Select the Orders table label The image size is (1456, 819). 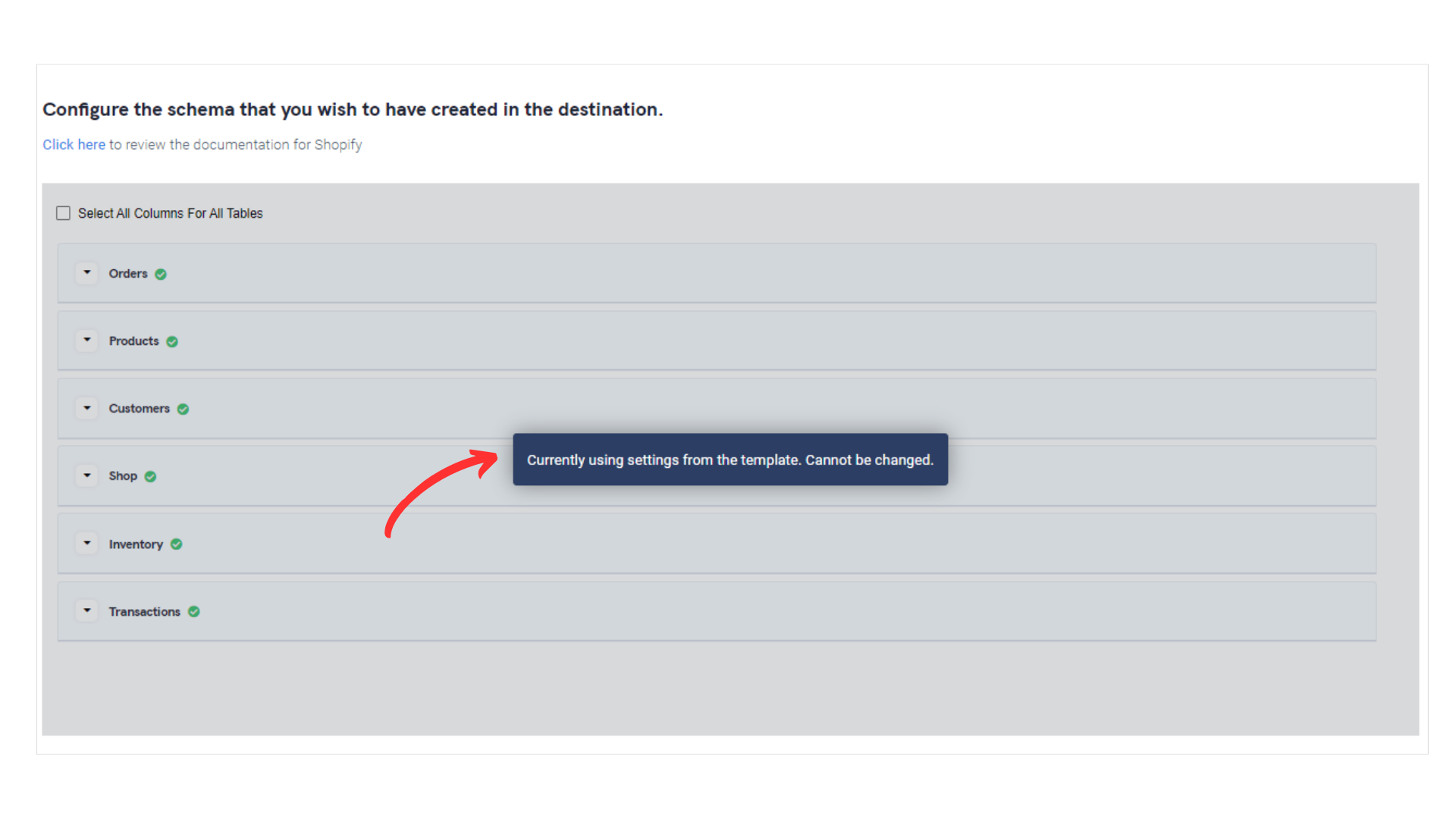tap(128, 274)
